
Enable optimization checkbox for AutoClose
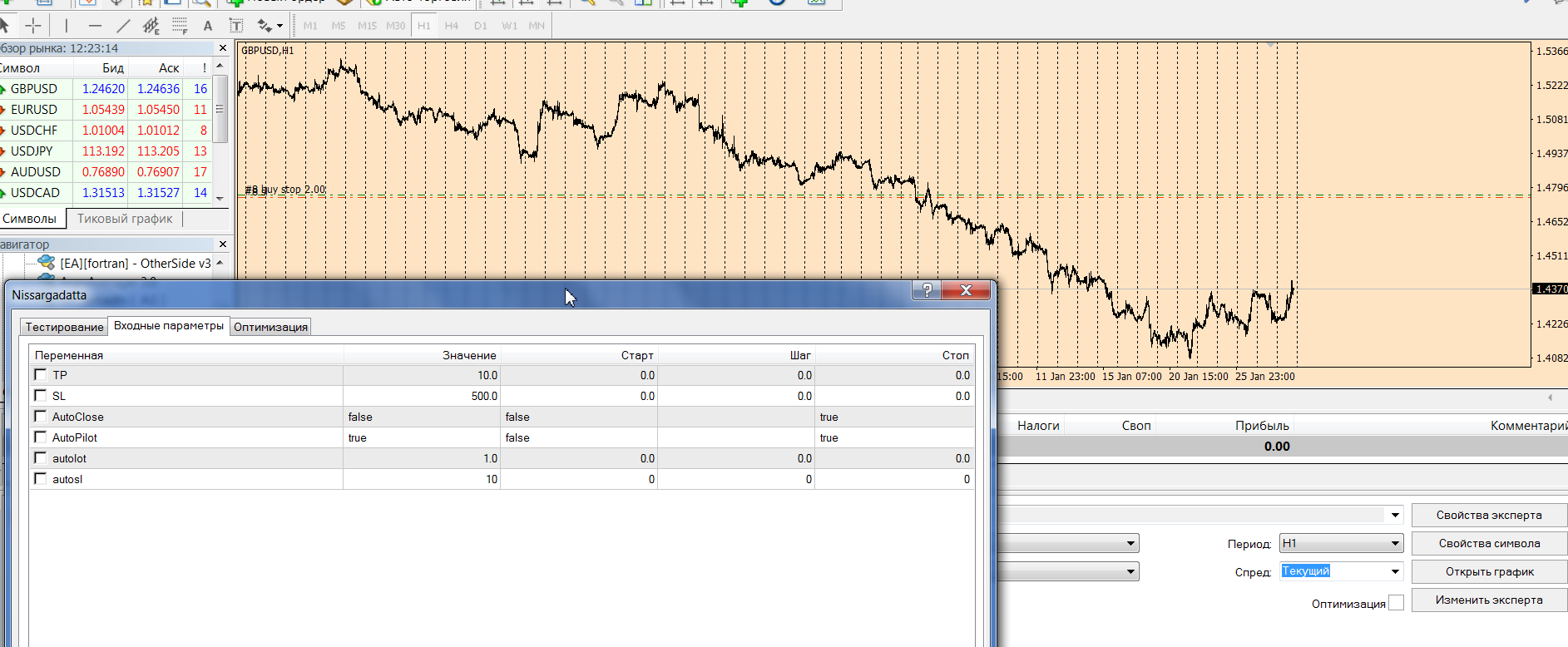tap(40, 416)
